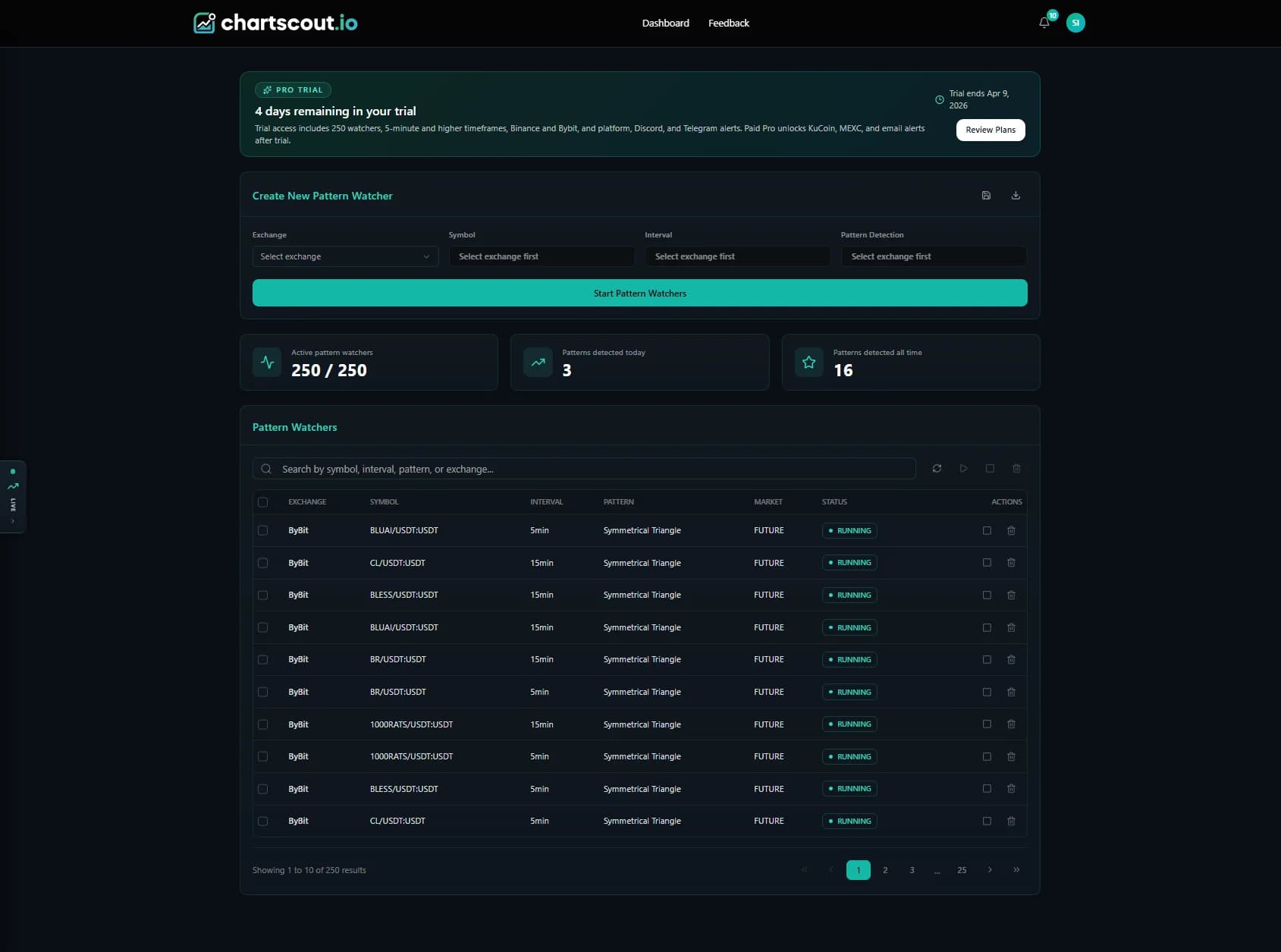Click the trash icon in watchers toolbar
Screen dimensions: 1281x952
click(1016, 469)
